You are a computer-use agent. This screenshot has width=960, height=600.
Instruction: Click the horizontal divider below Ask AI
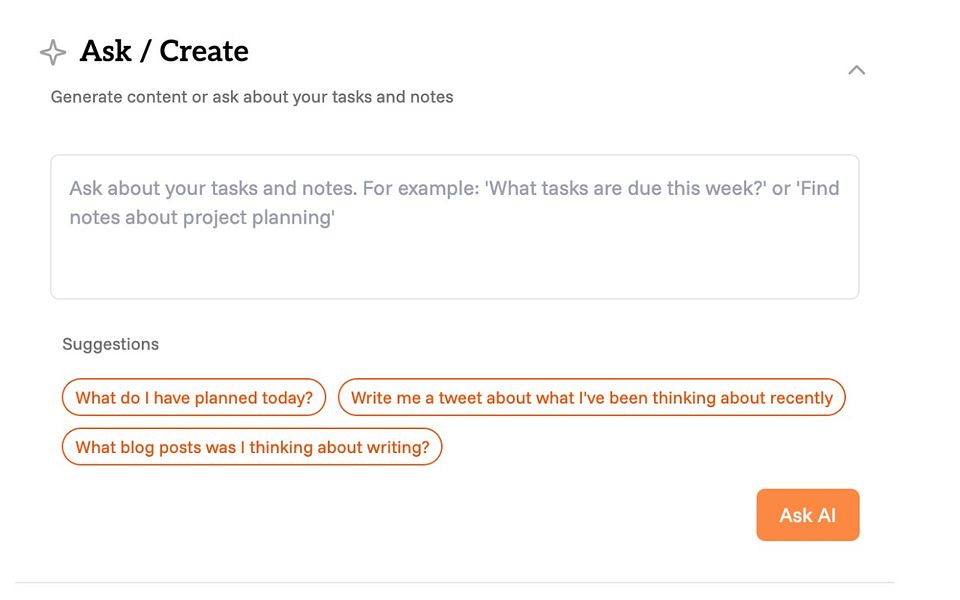[454, 582]
